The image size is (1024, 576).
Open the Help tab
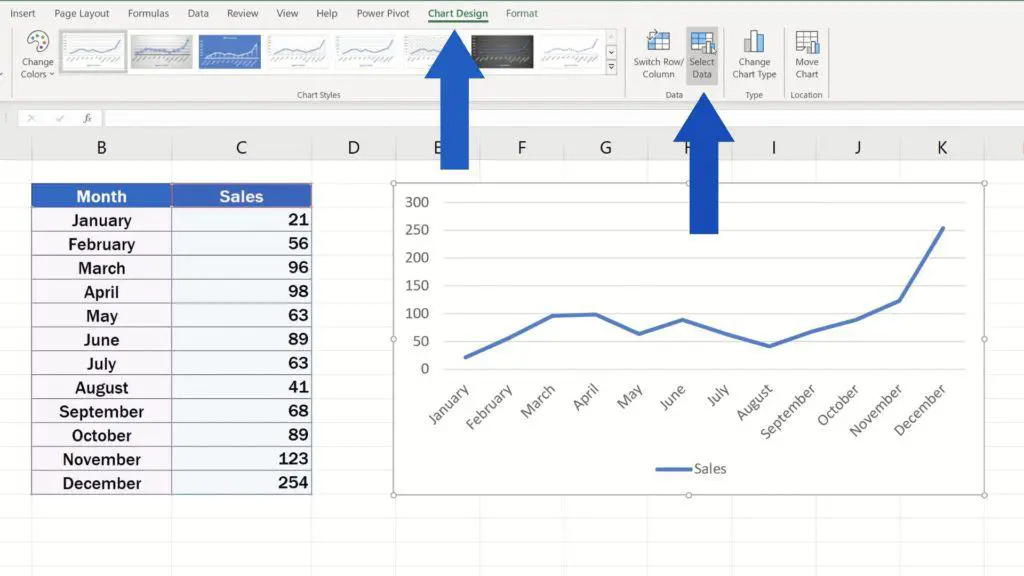[x=327, y=13]
